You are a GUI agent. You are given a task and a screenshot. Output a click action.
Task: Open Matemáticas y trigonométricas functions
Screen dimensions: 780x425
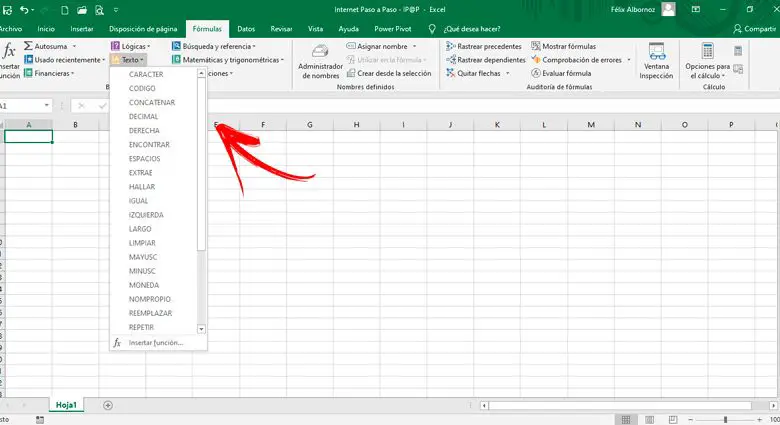click(x=228, y=60)
